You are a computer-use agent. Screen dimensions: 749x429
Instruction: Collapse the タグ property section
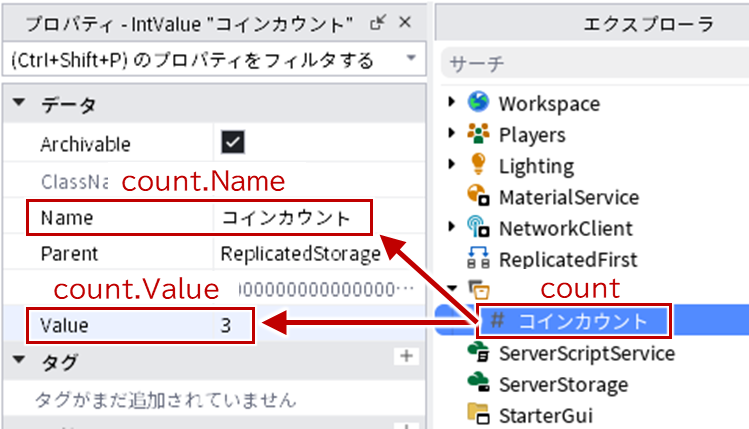(x=19, y=359)
